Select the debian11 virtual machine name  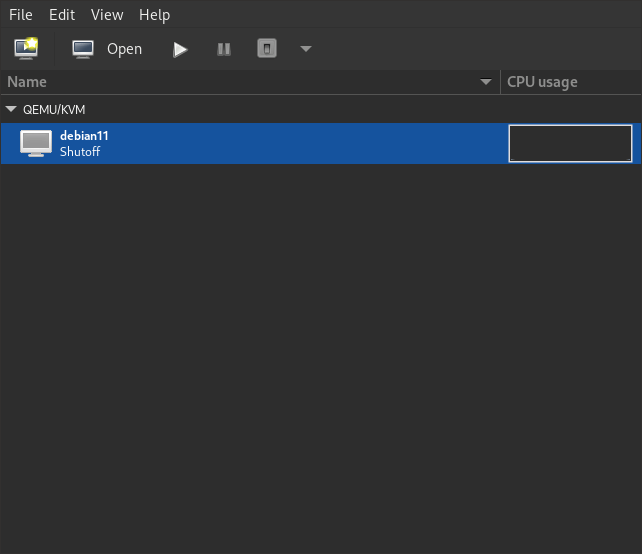[x=84, y=136]
